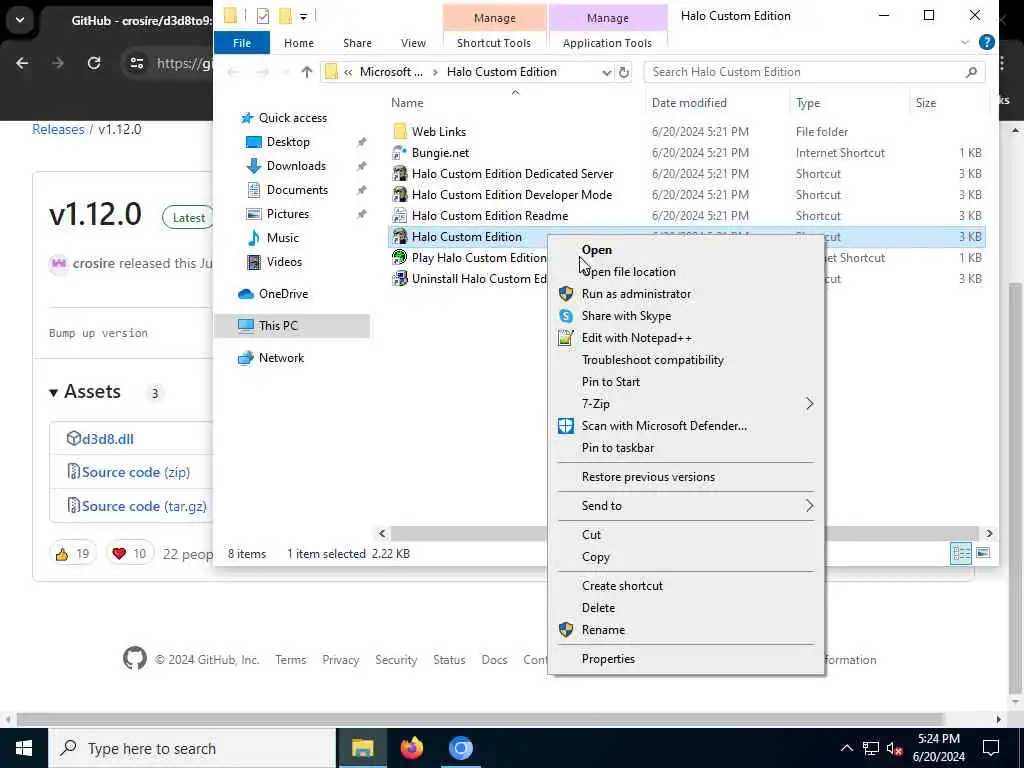Screen dimensions: 1024x768
Task: Click the muted volume tray icon
Action: (895, 748)
